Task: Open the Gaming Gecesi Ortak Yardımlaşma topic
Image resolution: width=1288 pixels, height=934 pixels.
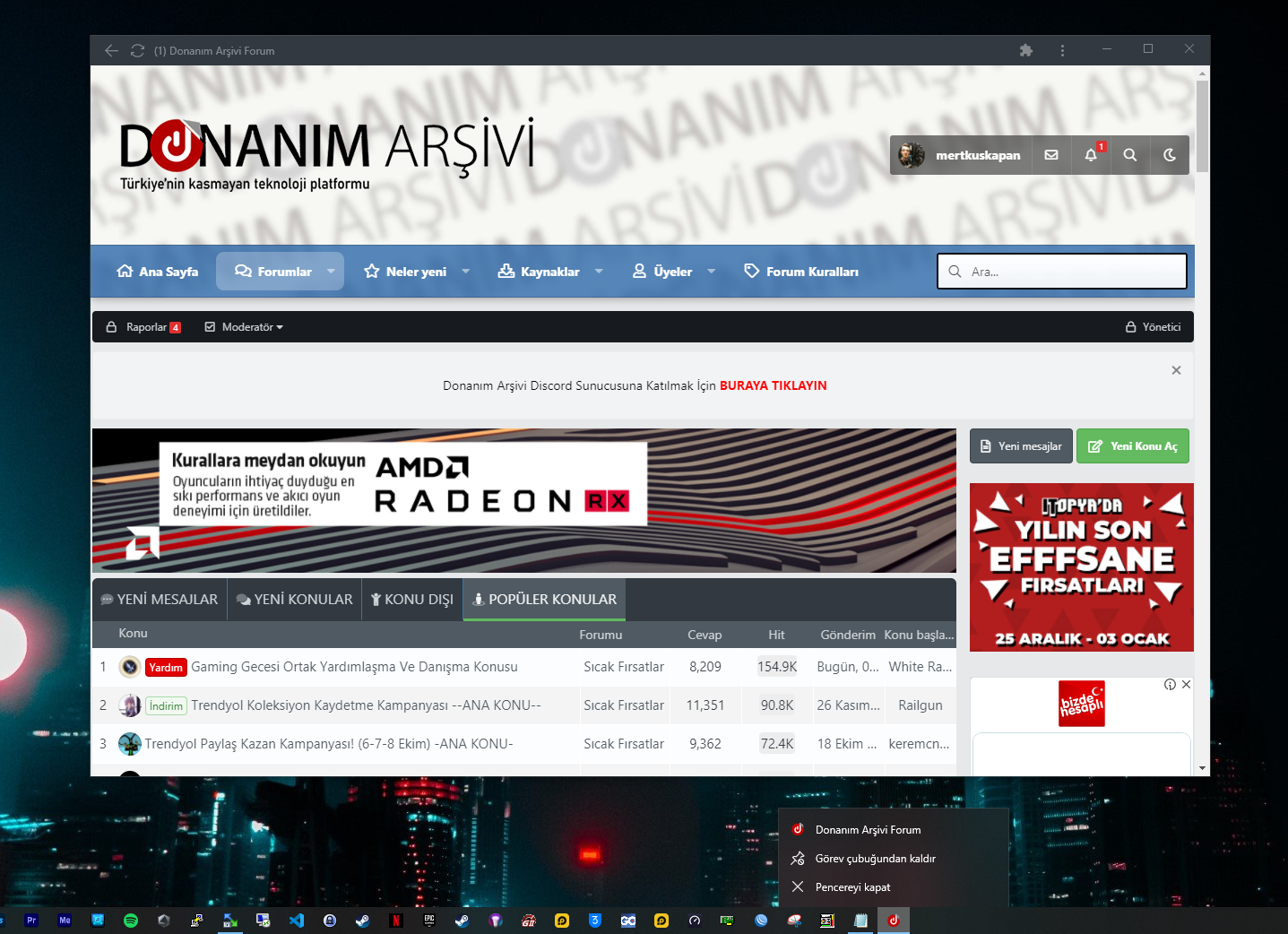Action: (x=354, y=667)
